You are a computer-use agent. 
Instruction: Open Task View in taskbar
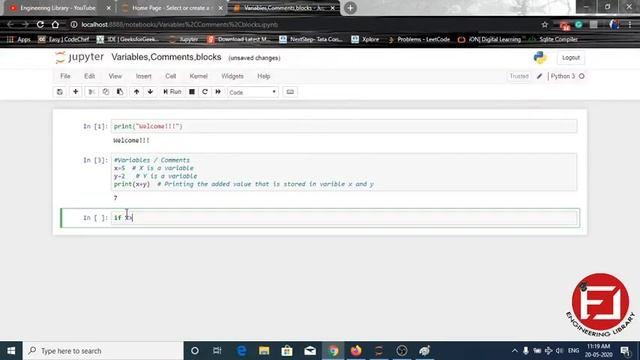pyautogui.click(x=217, y=351)
